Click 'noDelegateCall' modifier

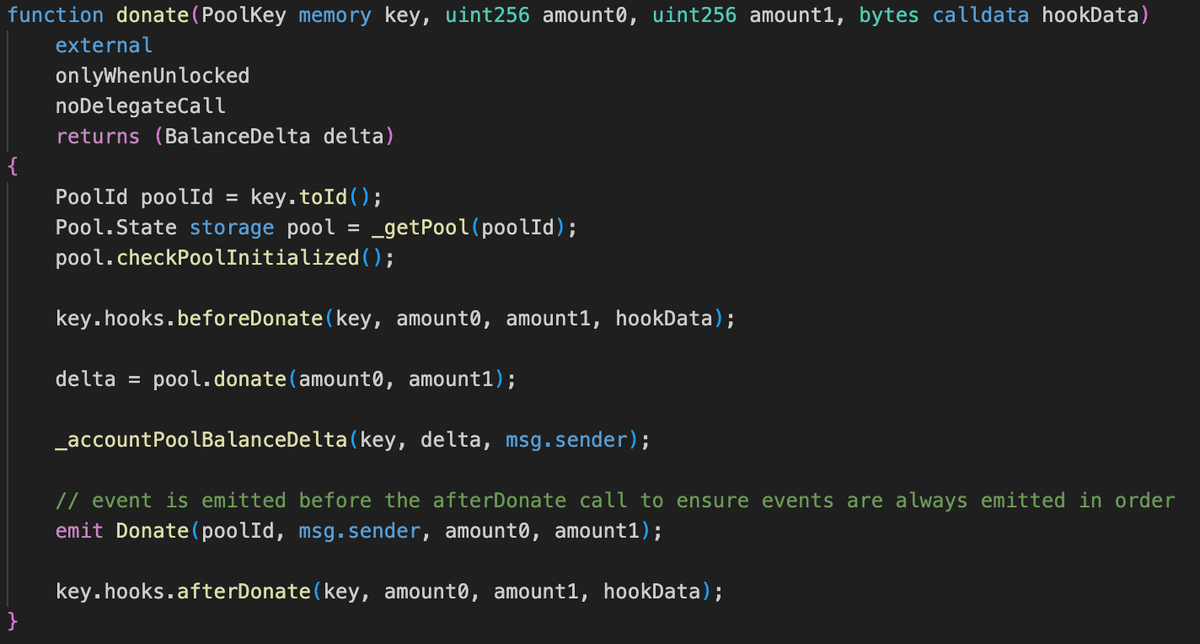[140, 106]
